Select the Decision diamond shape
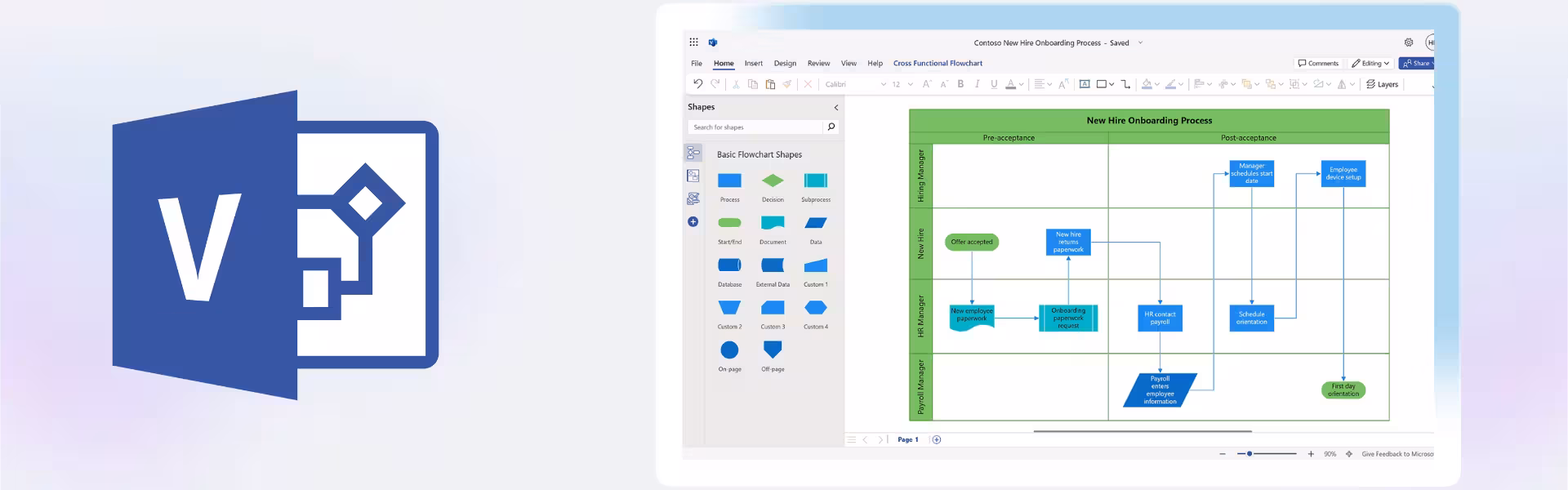 point(773,180)
